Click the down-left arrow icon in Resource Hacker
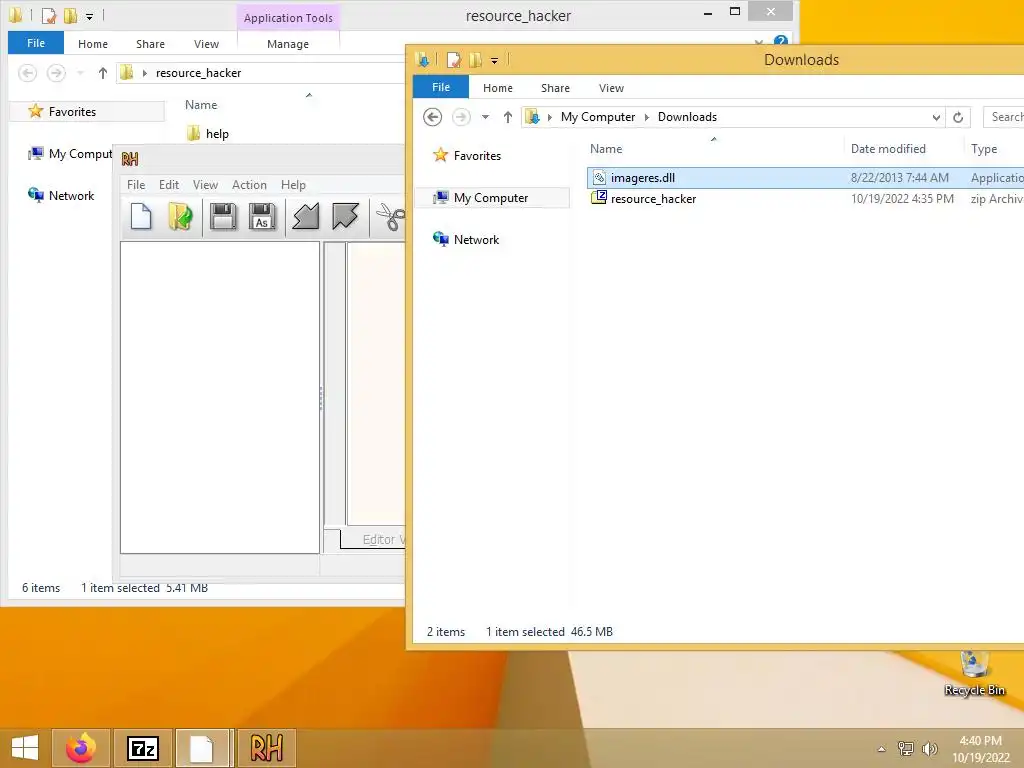The width and height of the screenshot is (1024, 768). tap(305, 217)
